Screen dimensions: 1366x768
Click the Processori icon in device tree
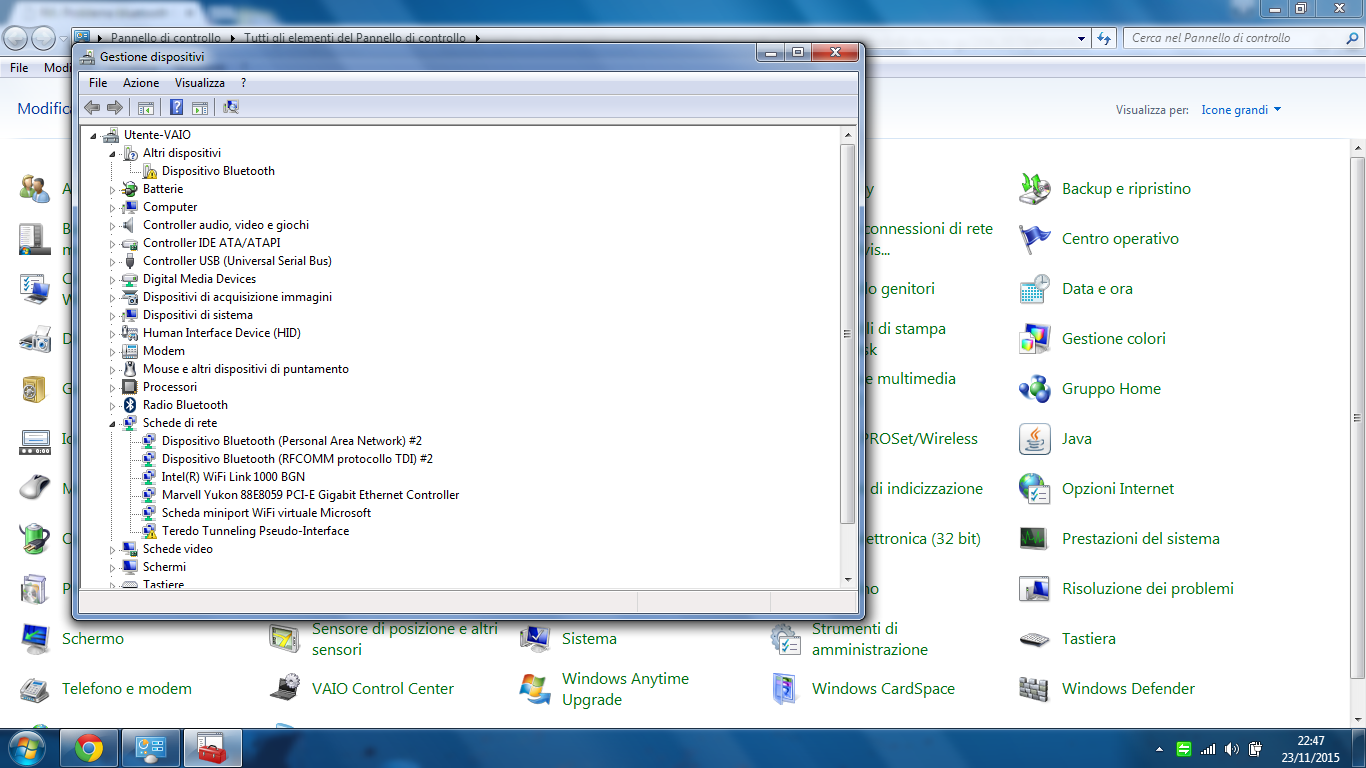pos(129,387)
